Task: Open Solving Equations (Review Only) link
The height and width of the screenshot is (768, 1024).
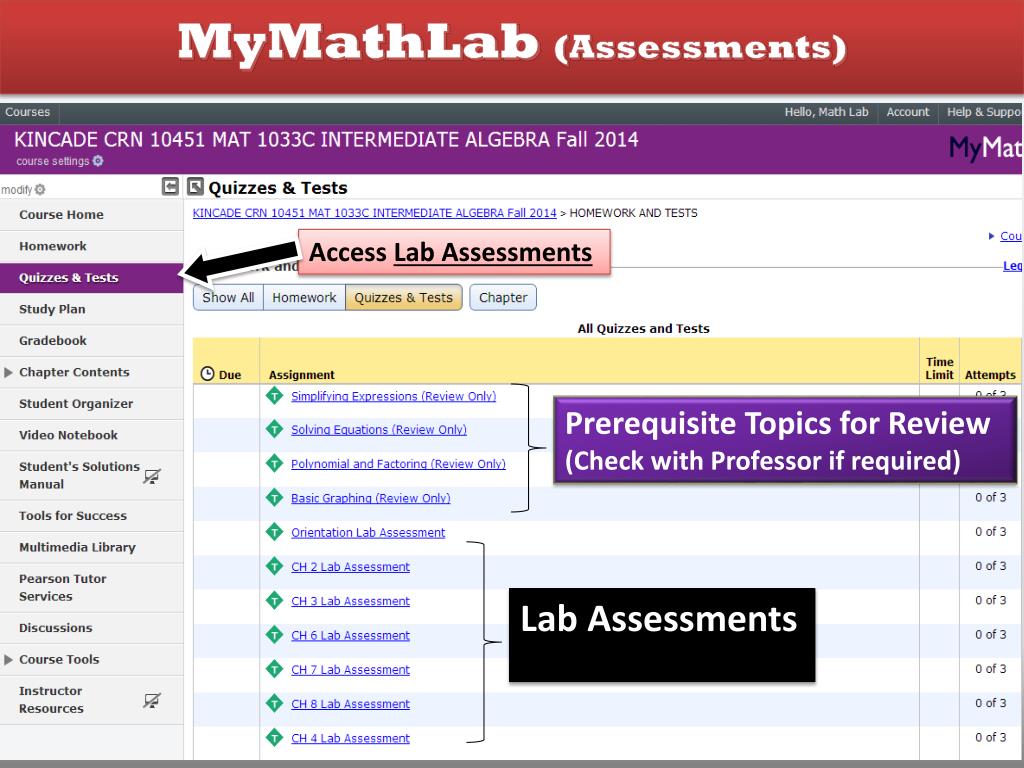Action: 379,430
